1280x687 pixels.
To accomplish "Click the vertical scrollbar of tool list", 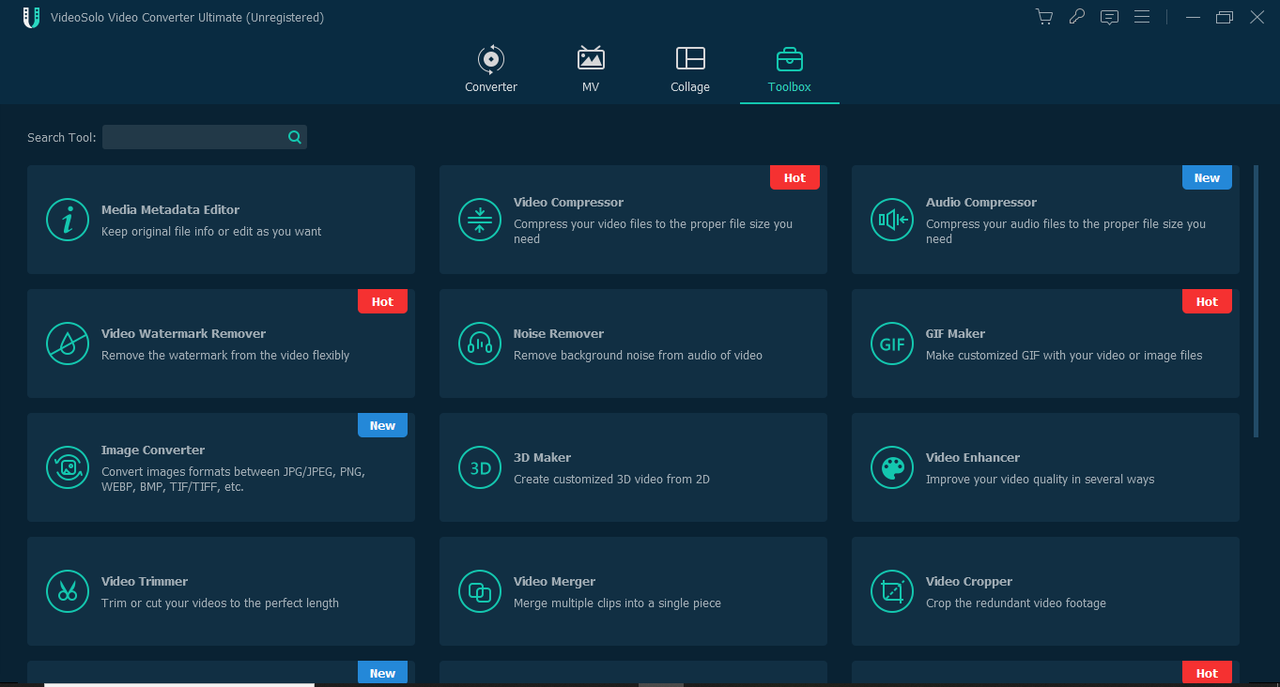I will 1256,300.
